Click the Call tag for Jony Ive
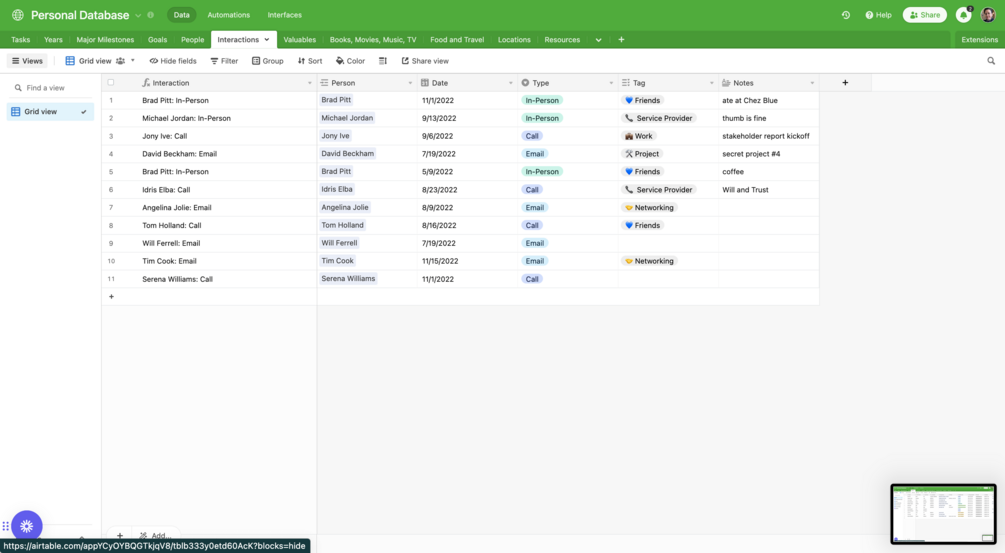 tap(532, 136)
